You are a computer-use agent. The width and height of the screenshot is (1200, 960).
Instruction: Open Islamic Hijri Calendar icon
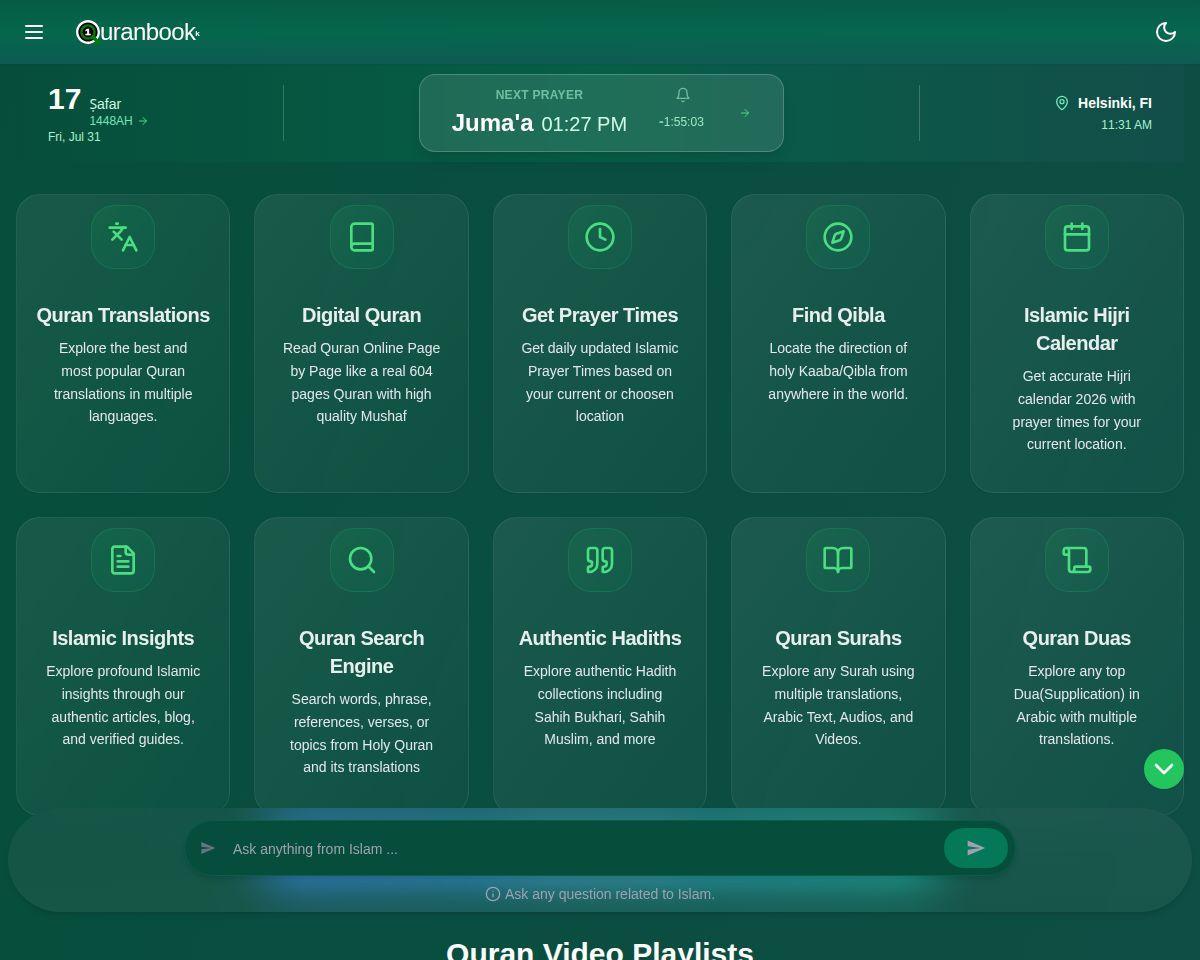click(x=1077, y=237)
